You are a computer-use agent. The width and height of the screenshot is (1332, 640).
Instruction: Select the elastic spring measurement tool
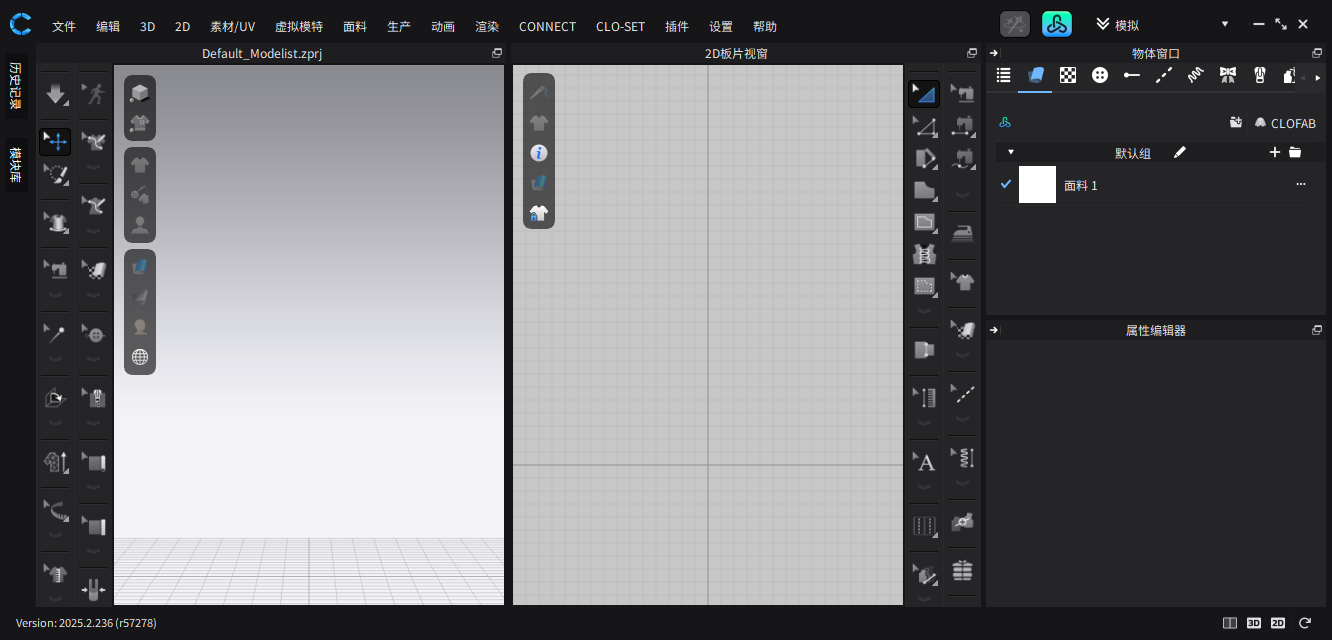(962, 458)
